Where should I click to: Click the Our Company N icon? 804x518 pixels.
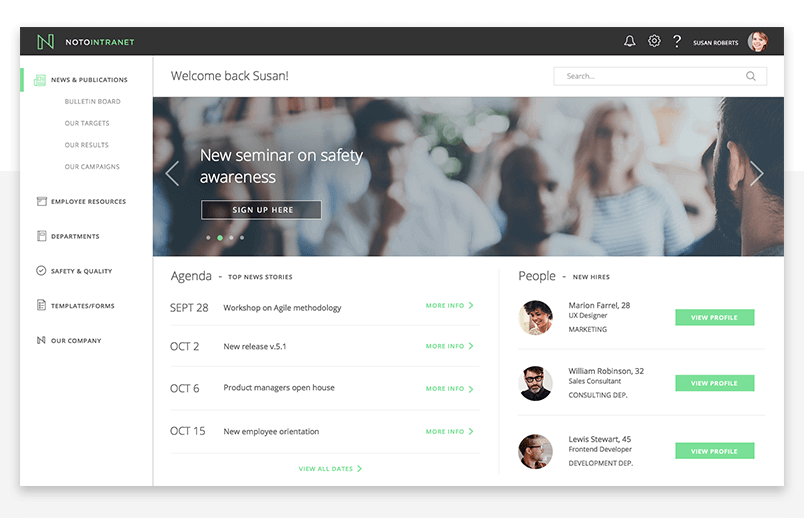[41, 340]
